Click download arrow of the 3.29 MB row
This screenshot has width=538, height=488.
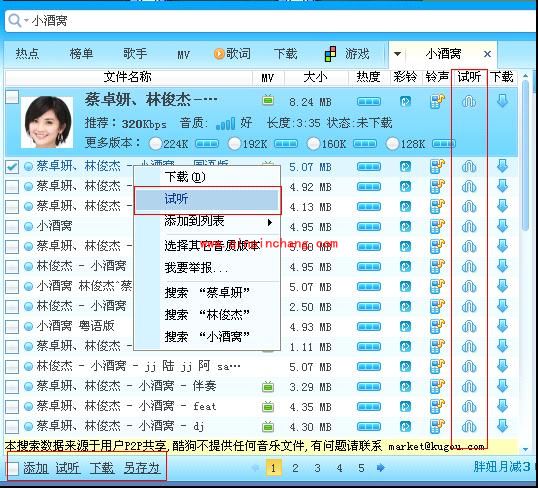(502, 386)
